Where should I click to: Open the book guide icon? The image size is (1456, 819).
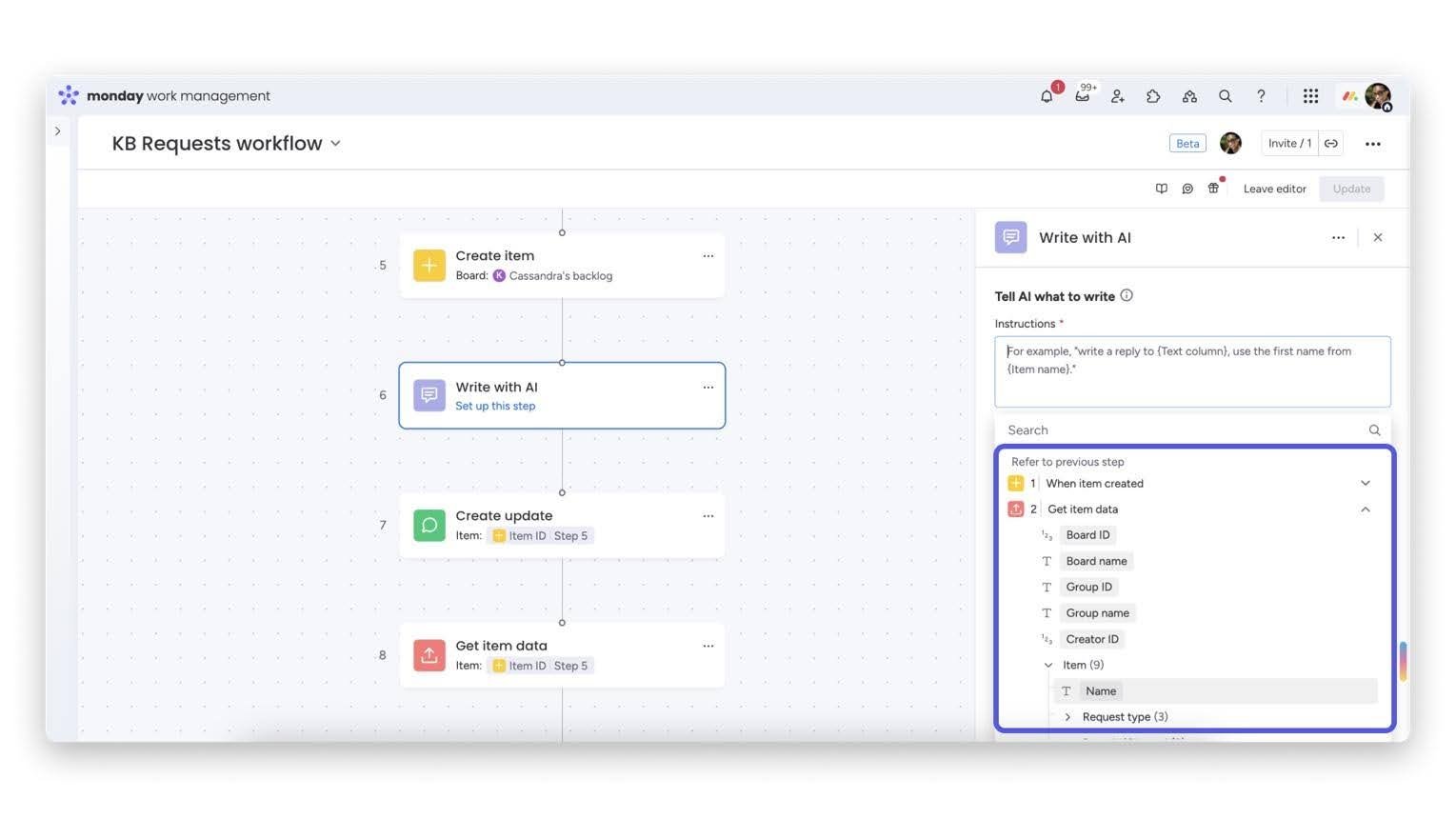click(1162, 189)
